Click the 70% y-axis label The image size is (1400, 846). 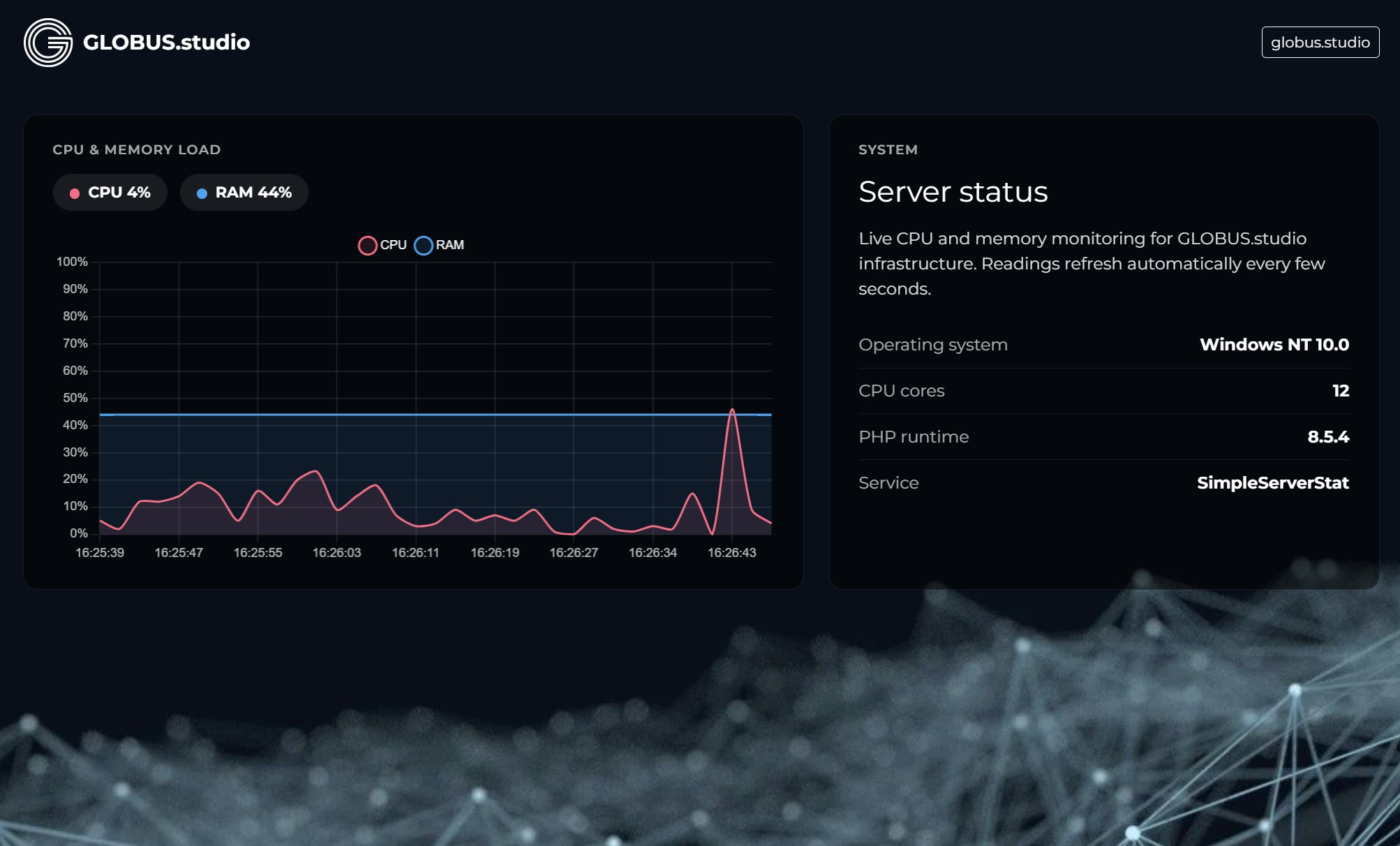click(75, 343)
